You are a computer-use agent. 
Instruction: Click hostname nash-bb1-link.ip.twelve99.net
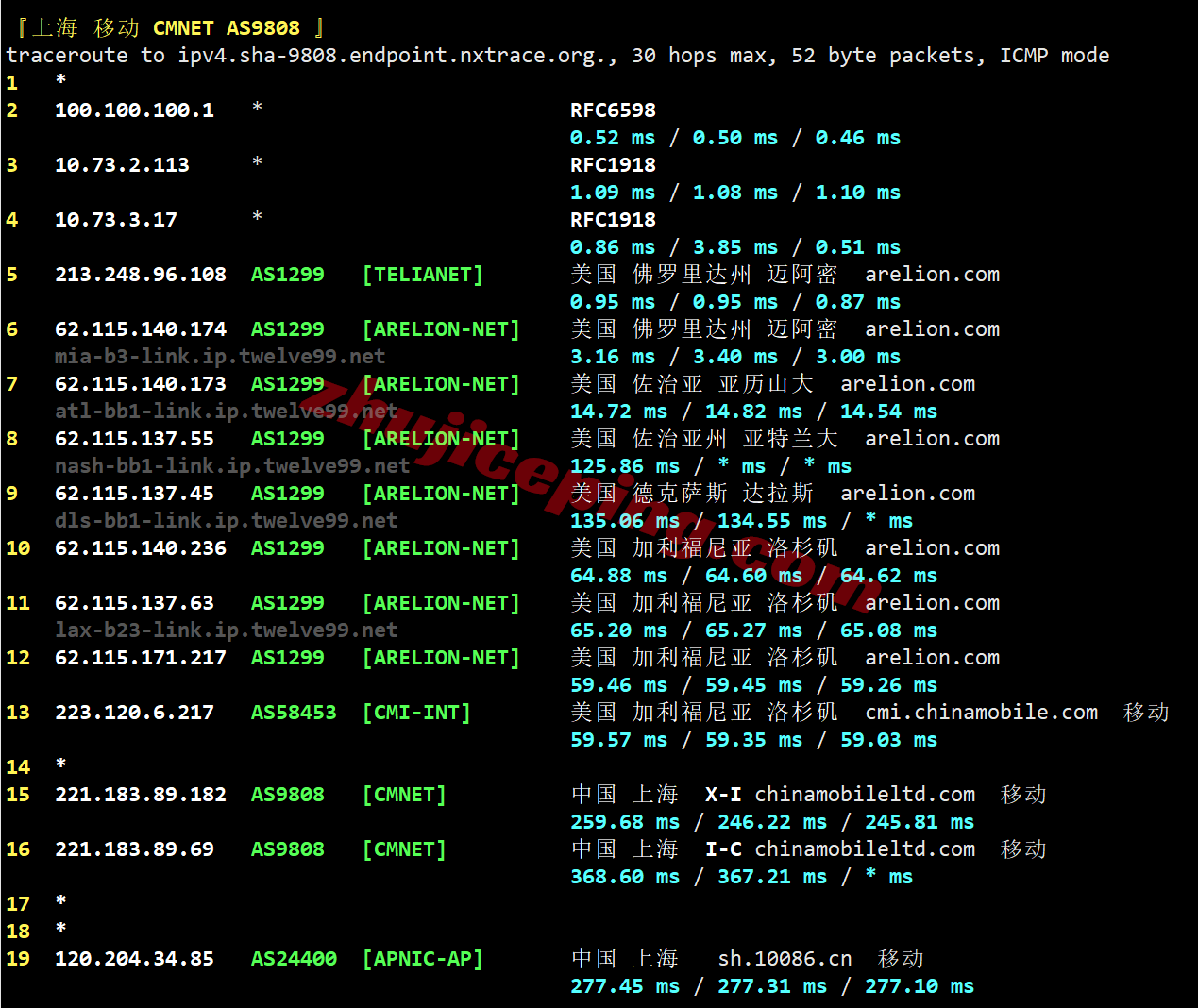(x=232, y=466)
